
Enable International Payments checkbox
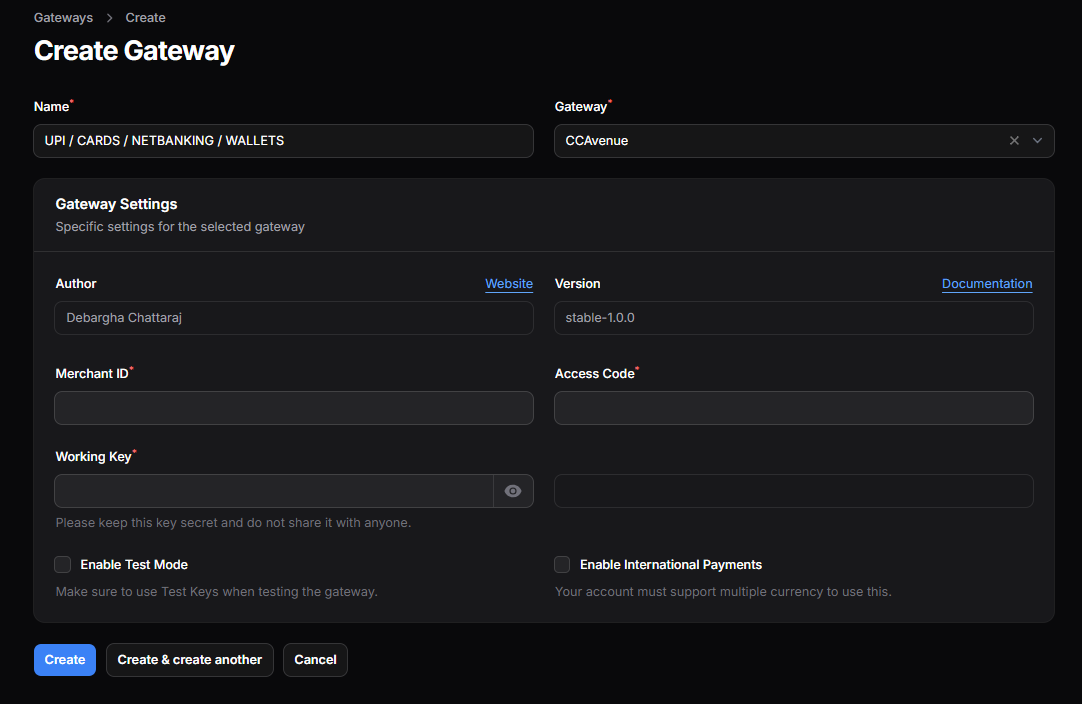pyautogui.click(x=562, y=564)
